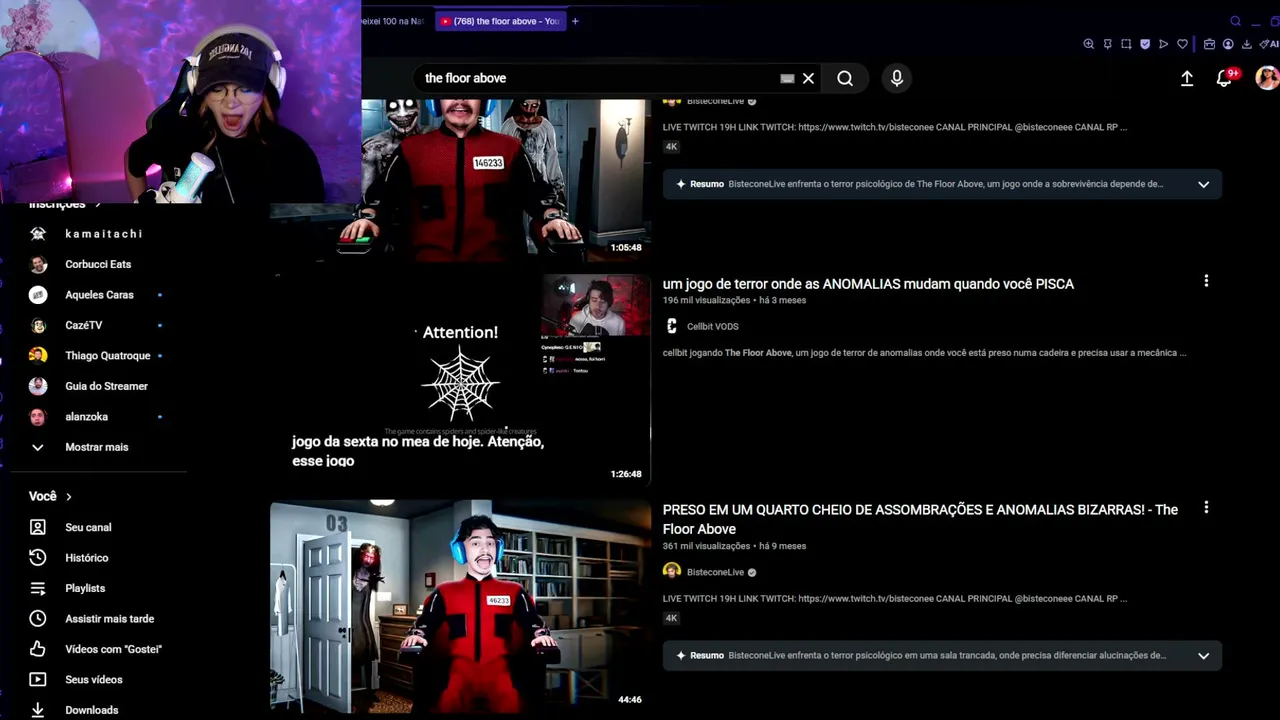Open the notifications bell

1224,78
